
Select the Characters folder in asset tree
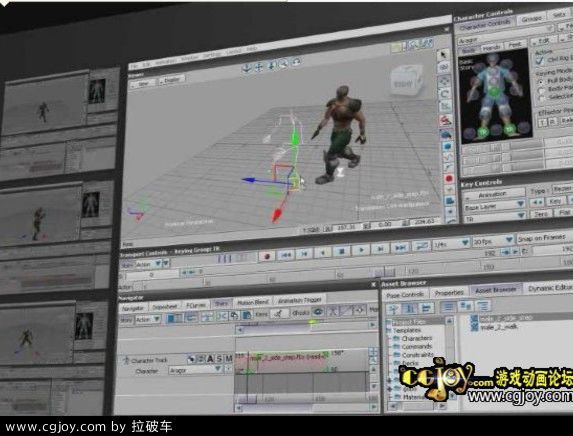pyautogui.click(x=417, y=338)
